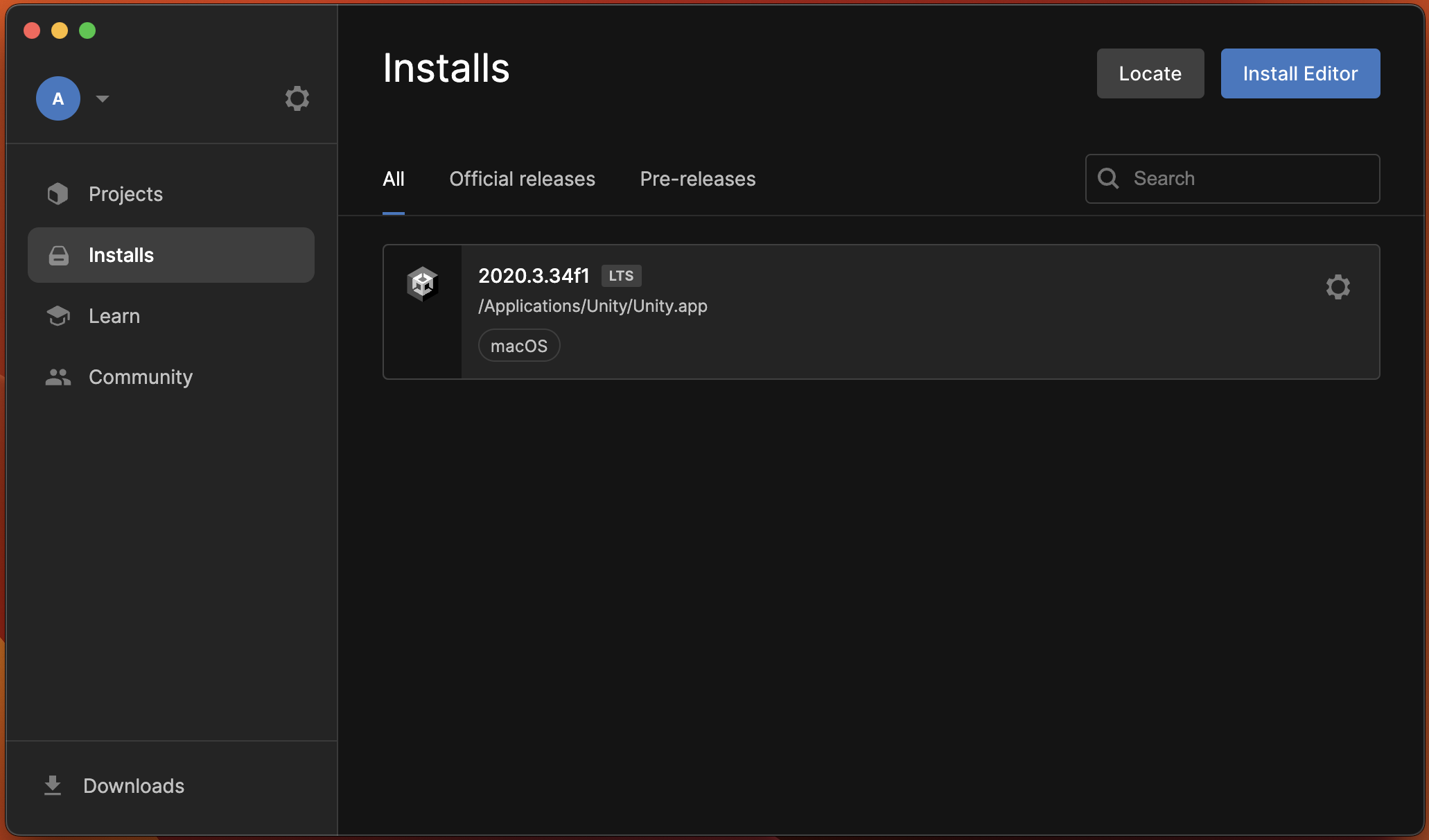Focus the Search input field
This screenshot has height=840, width=1429.
point(1247,179)
